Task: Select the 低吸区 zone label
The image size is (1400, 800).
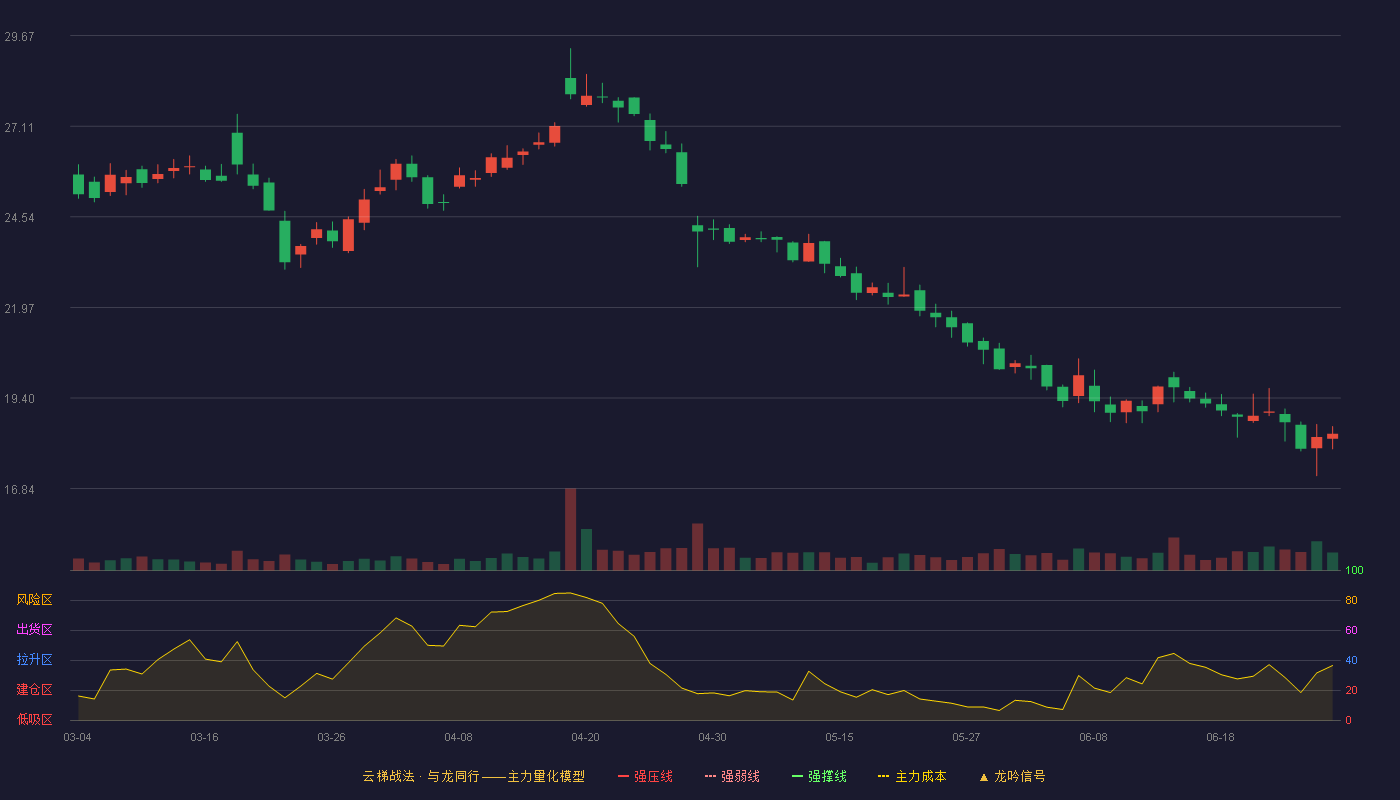Action: pos(35,719)
